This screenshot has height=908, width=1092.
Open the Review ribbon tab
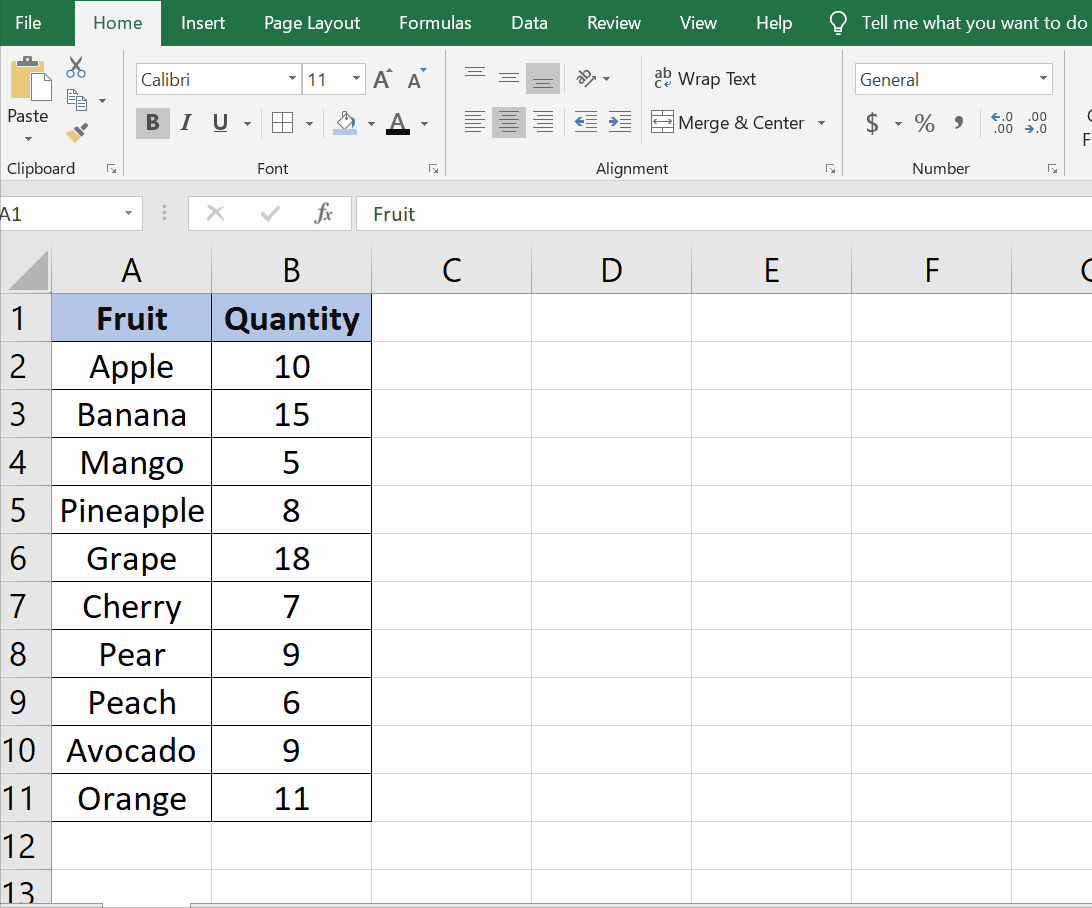coord(613,22)
